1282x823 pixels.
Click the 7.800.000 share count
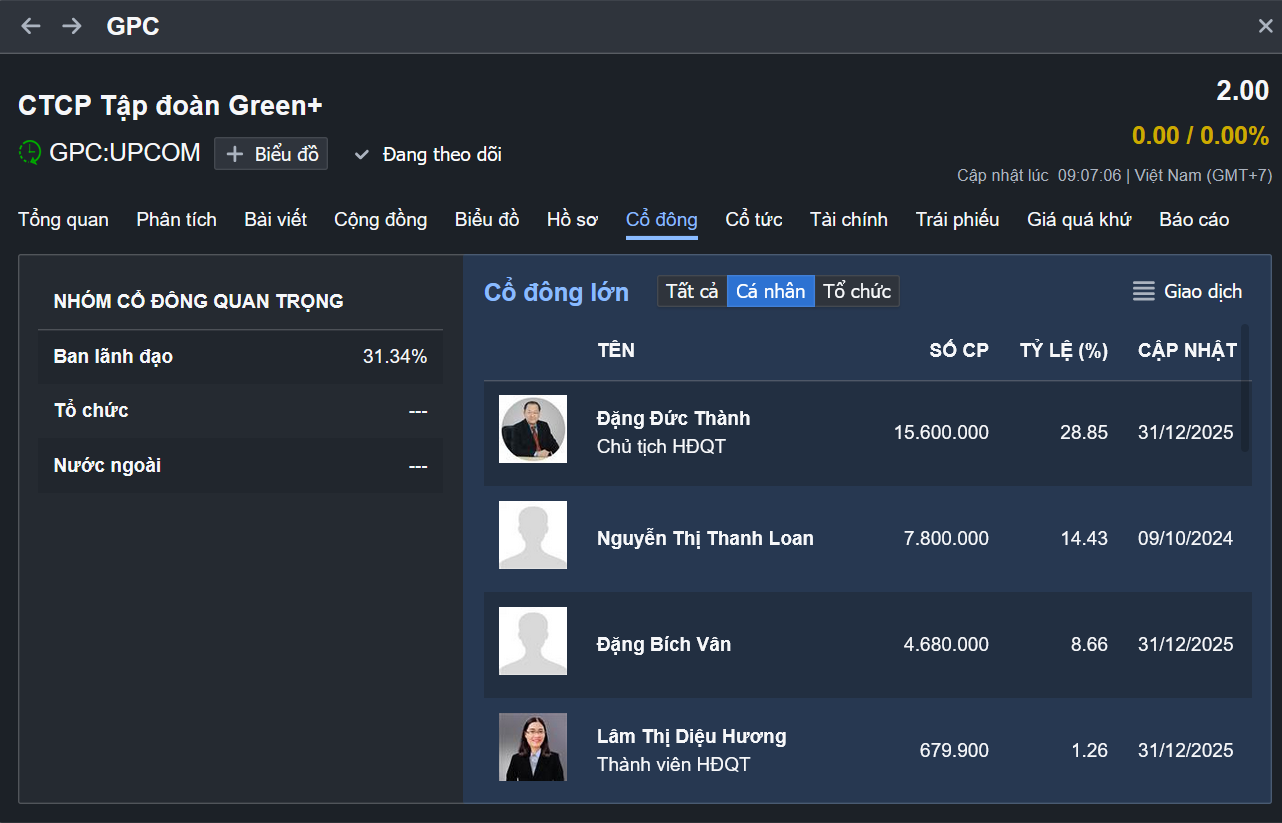(946, 538)
